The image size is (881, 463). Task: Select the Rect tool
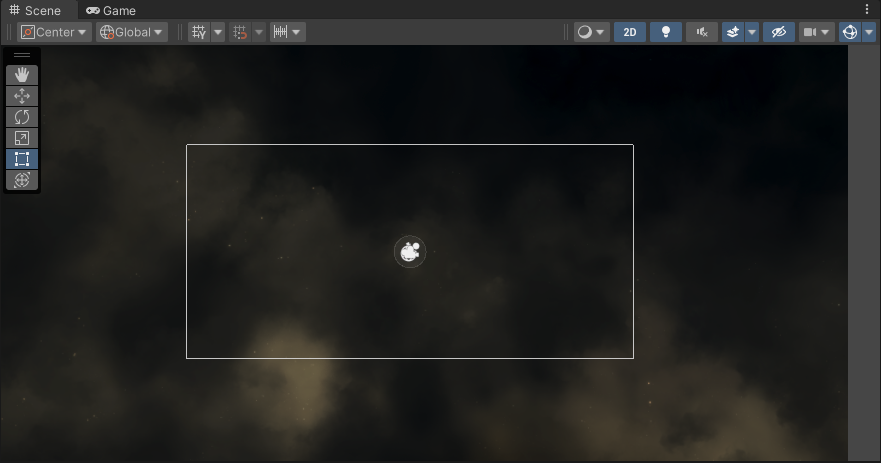tap(22, 159)
